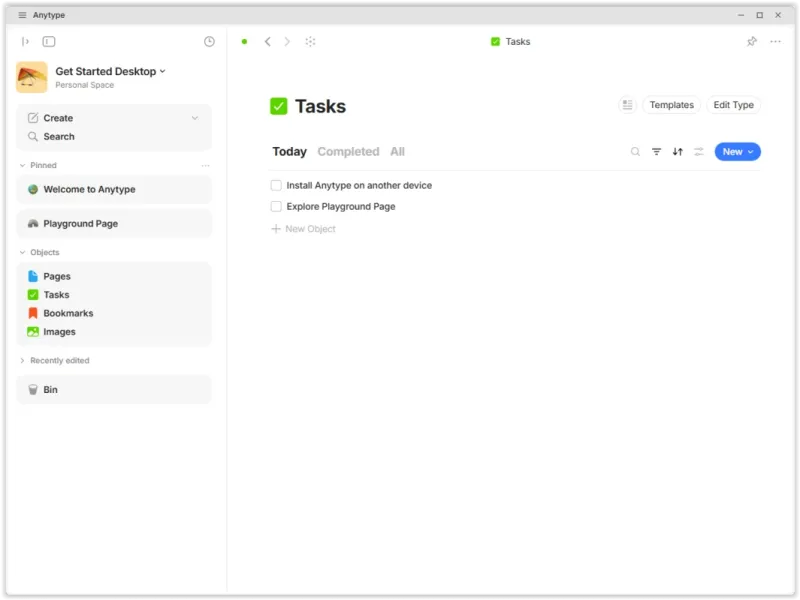Open the history clock icon in the sidebar

coord(209,41)
